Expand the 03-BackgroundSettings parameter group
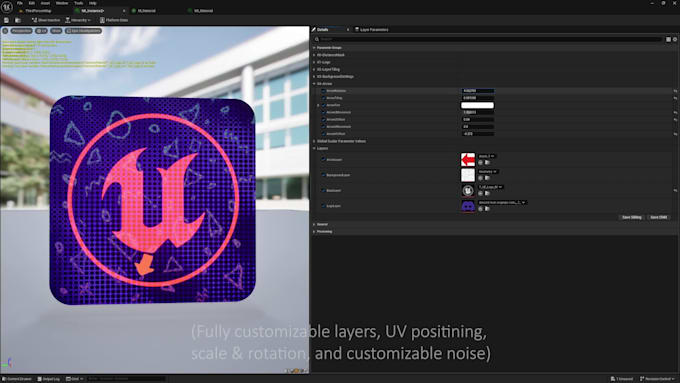 tap(314, 76)
